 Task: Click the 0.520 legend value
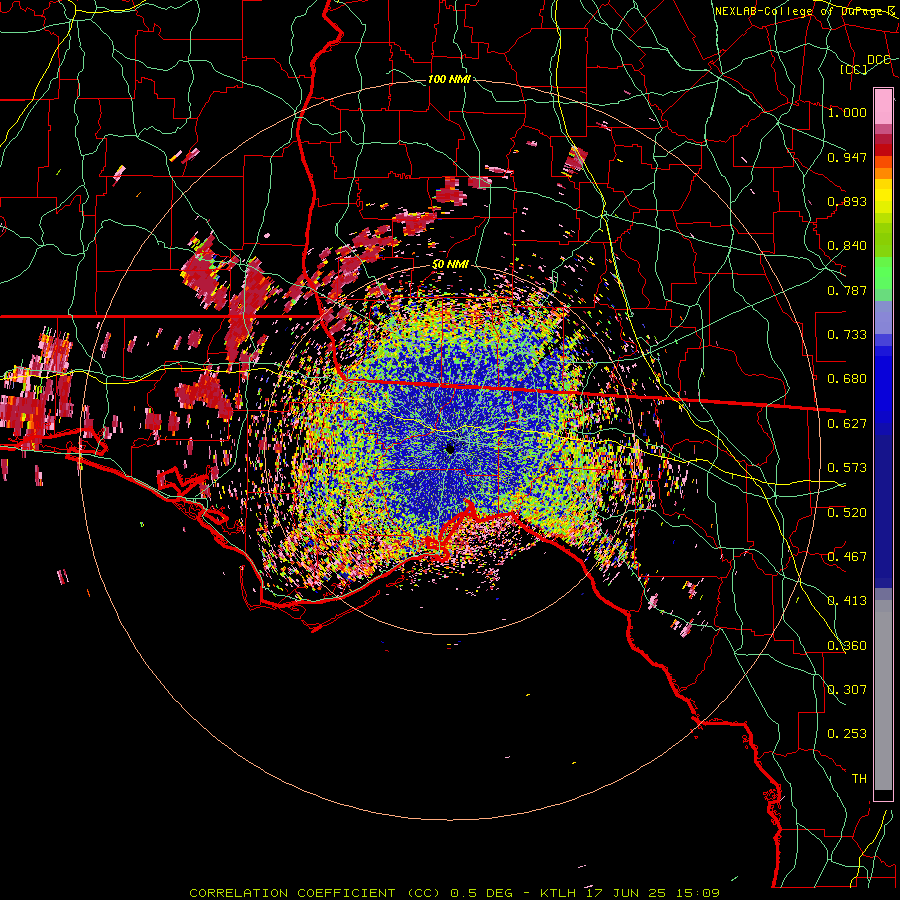[847, 513]
